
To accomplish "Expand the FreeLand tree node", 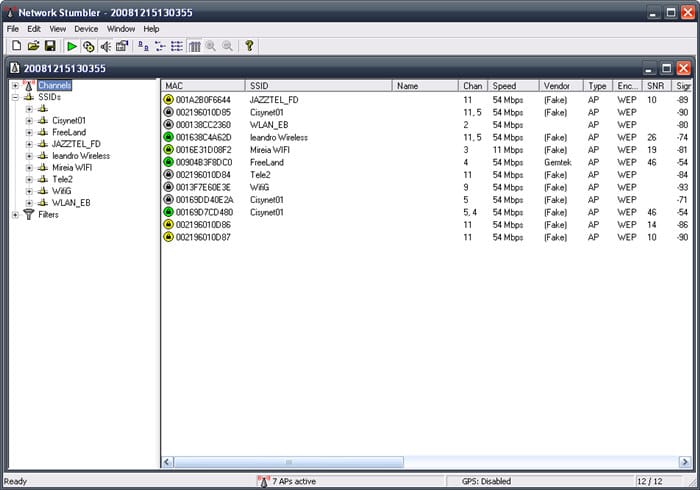I will click(29, 132).
